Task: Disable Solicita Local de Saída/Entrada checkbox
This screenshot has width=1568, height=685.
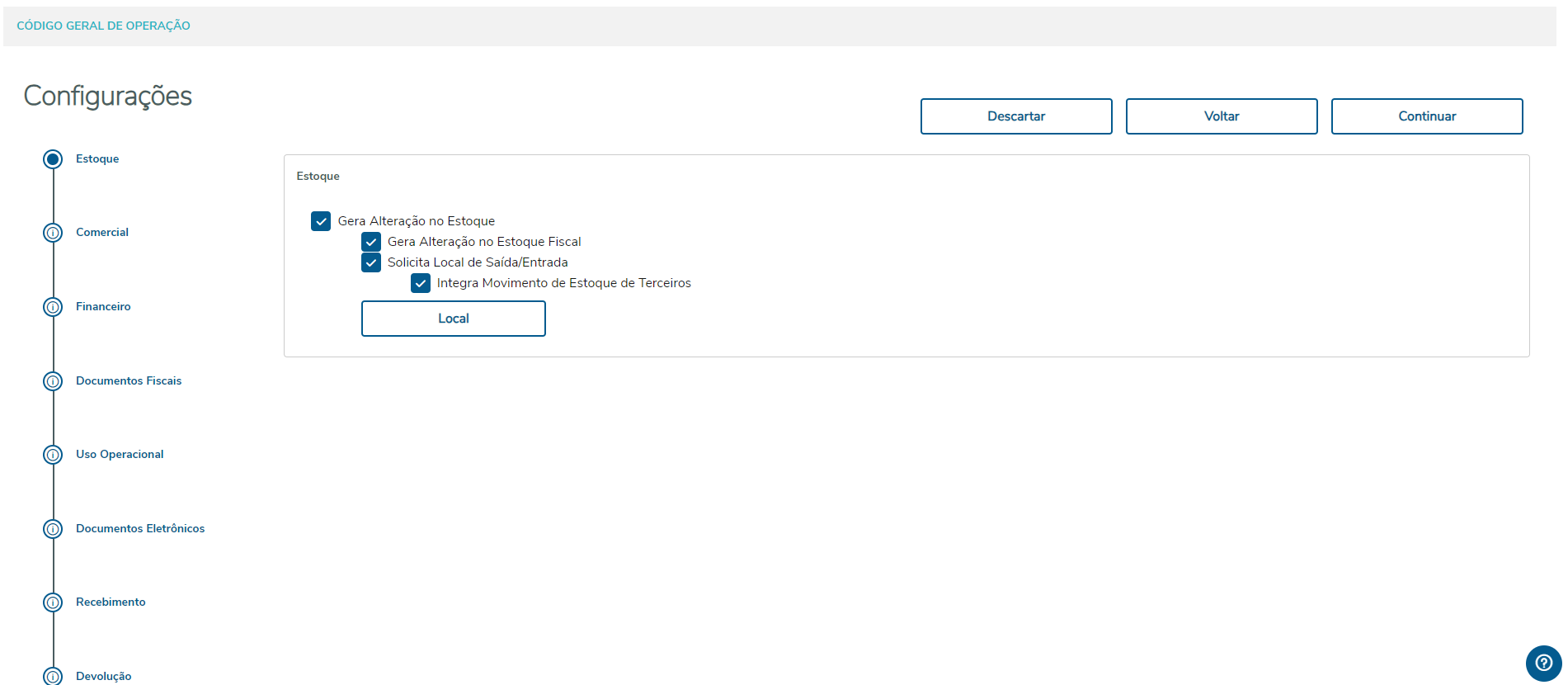Action: click(371, 262)
